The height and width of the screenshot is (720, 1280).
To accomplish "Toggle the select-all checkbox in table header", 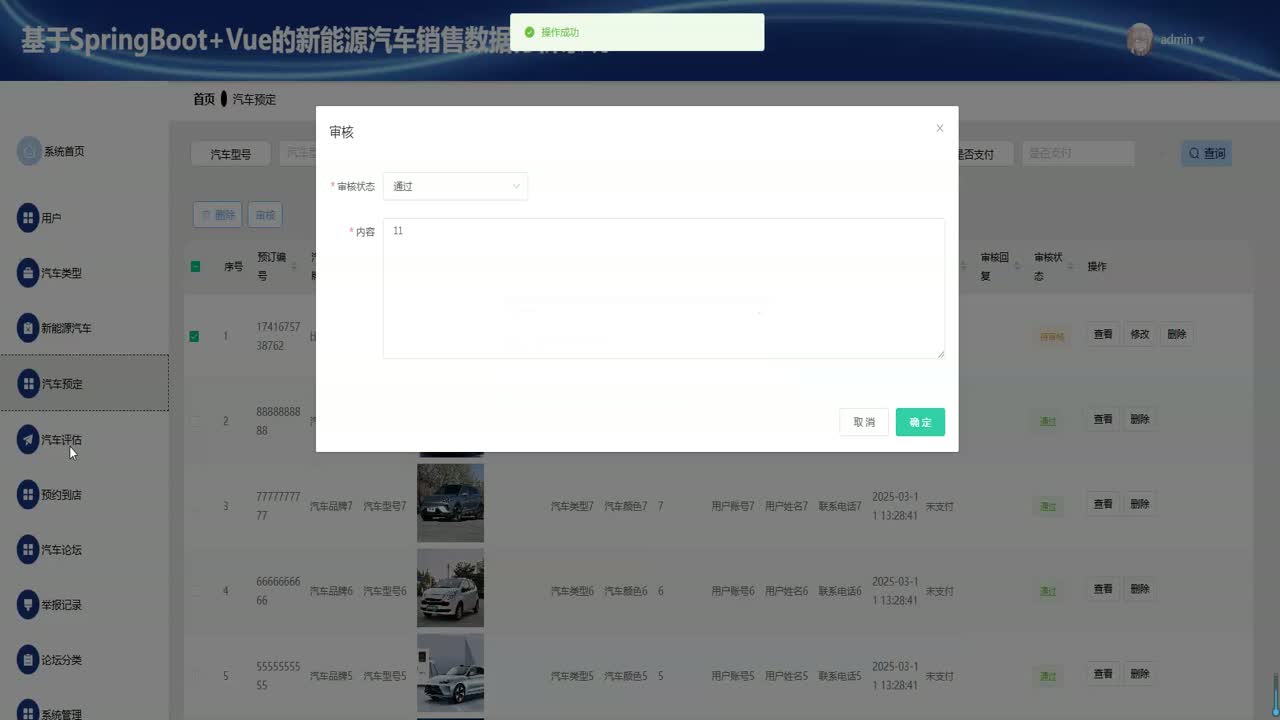I will click(196, 266).
